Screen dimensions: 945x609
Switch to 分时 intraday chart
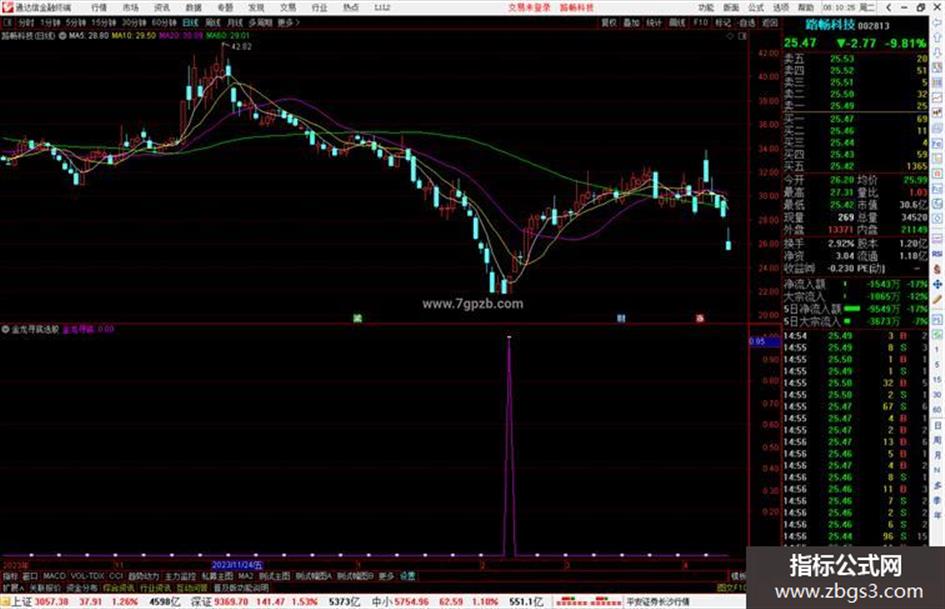click(25, 22)
